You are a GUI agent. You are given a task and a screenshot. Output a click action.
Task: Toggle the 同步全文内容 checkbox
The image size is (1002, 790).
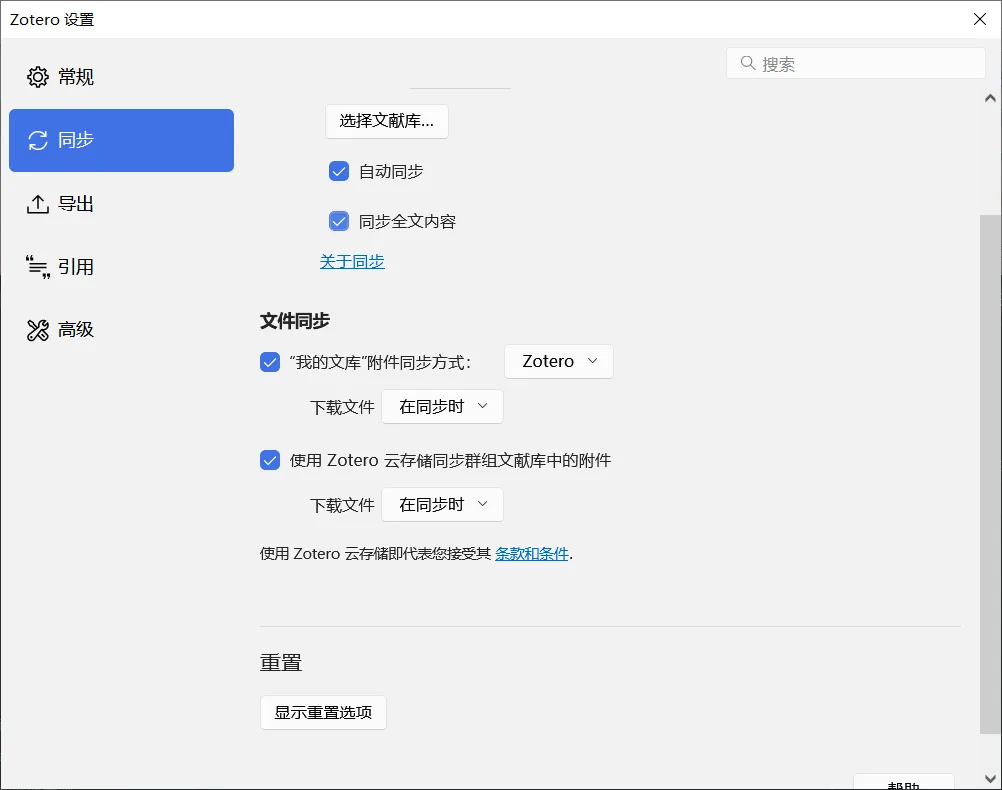[x=339, y=221]
